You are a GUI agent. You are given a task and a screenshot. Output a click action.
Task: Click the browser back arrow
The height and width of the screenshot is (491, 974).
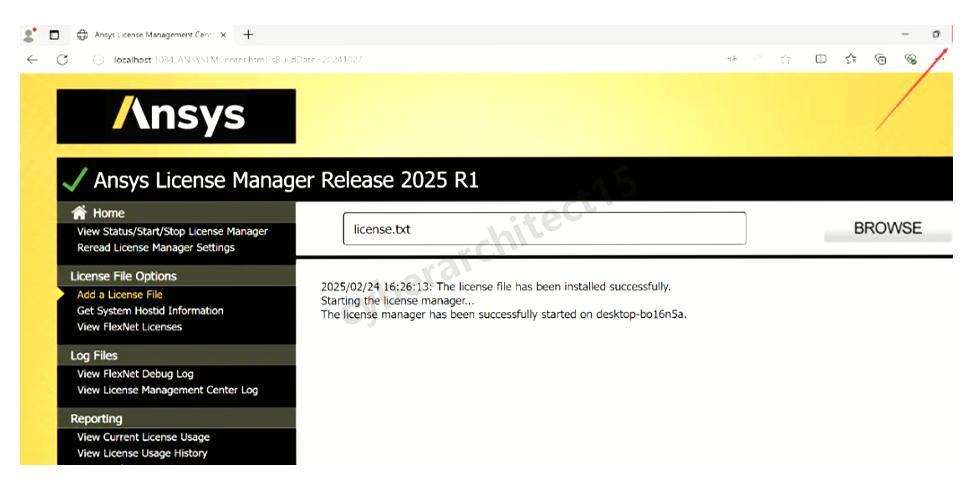pyautogui.click(x=32, y=60)
